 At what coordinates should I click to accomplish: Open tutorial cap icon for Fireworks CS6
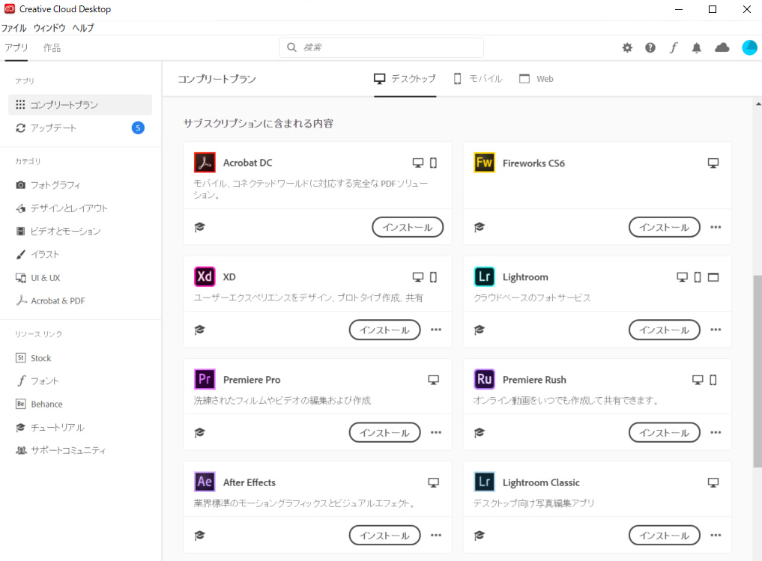point(479,227)
